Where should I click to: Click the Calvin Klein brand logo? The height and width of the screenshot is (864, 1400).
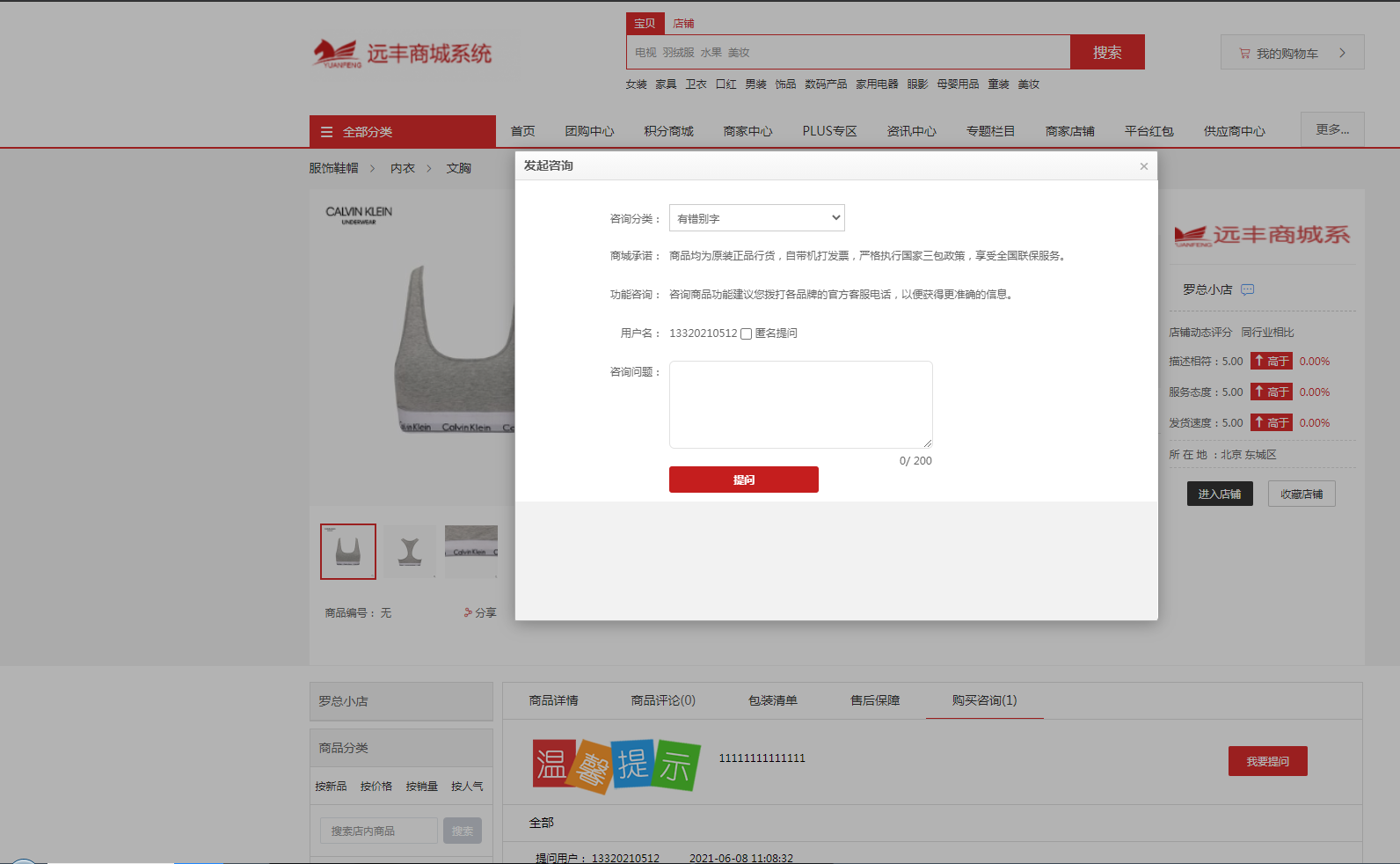(359, 215)
